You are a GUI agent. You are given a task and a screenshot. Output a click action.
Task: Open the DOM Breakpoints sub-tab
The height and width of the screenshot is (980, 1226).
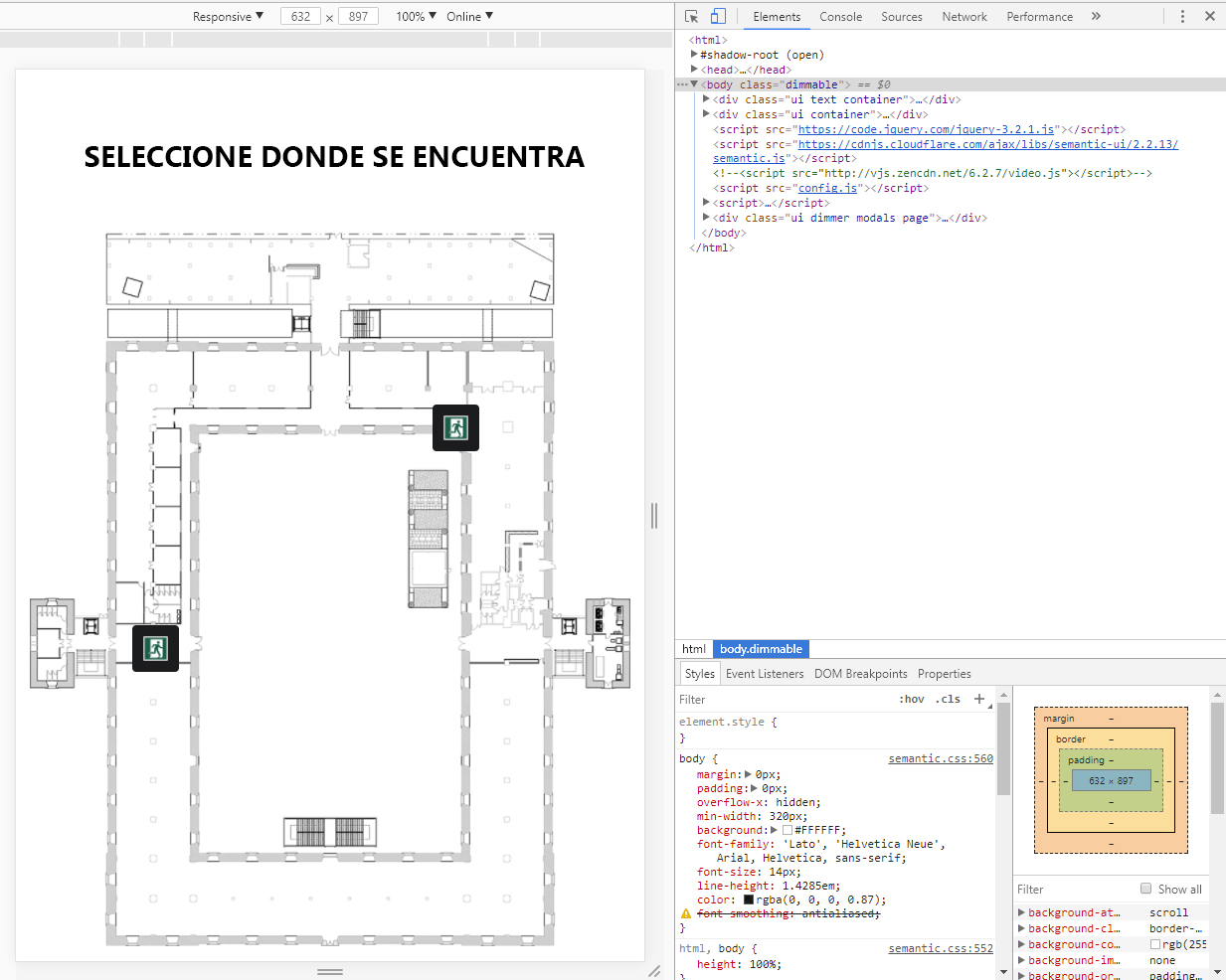click(x=861, y=673)
